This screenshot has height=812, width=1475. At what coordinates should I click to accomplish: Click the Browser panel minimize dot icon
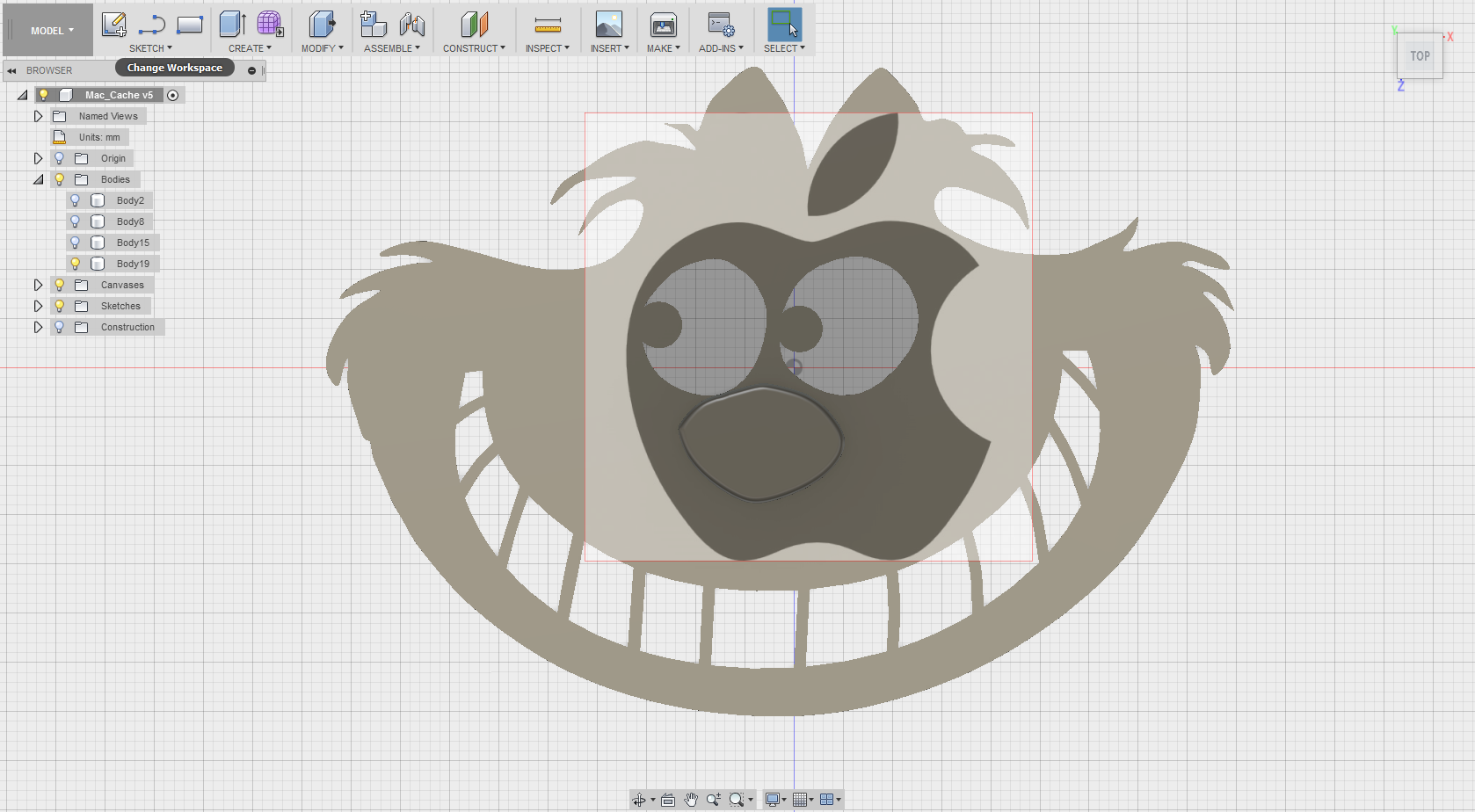click(251, 70)
